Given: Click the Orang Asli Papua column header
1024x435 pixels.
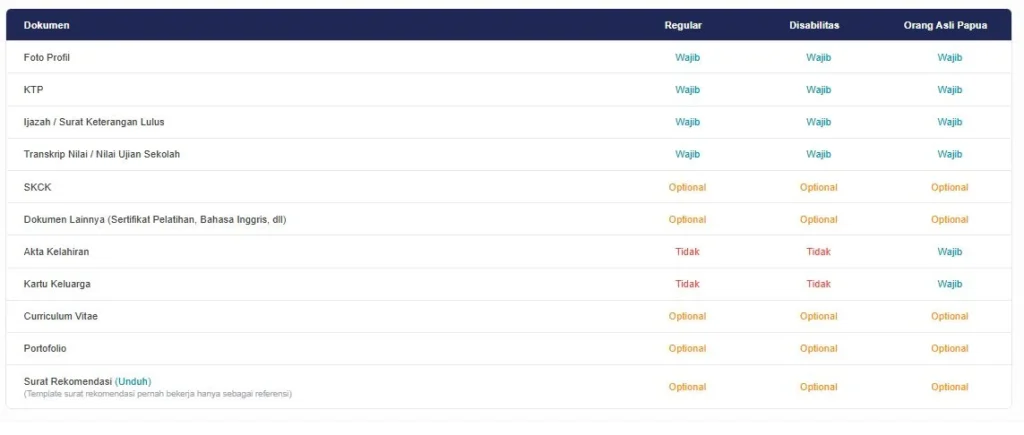Looking at the screenshot, I should pos(945,25).
